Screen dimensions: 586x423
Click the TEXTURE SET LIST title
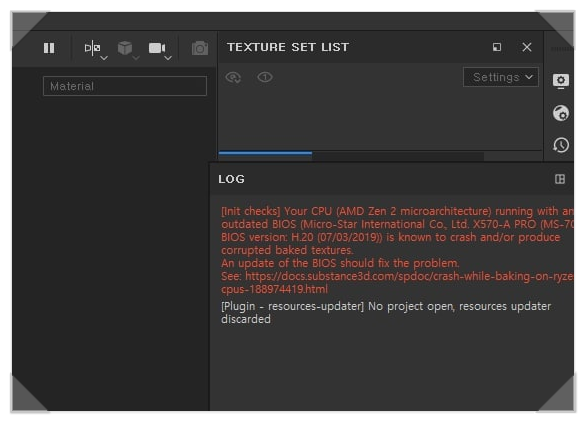288,47
